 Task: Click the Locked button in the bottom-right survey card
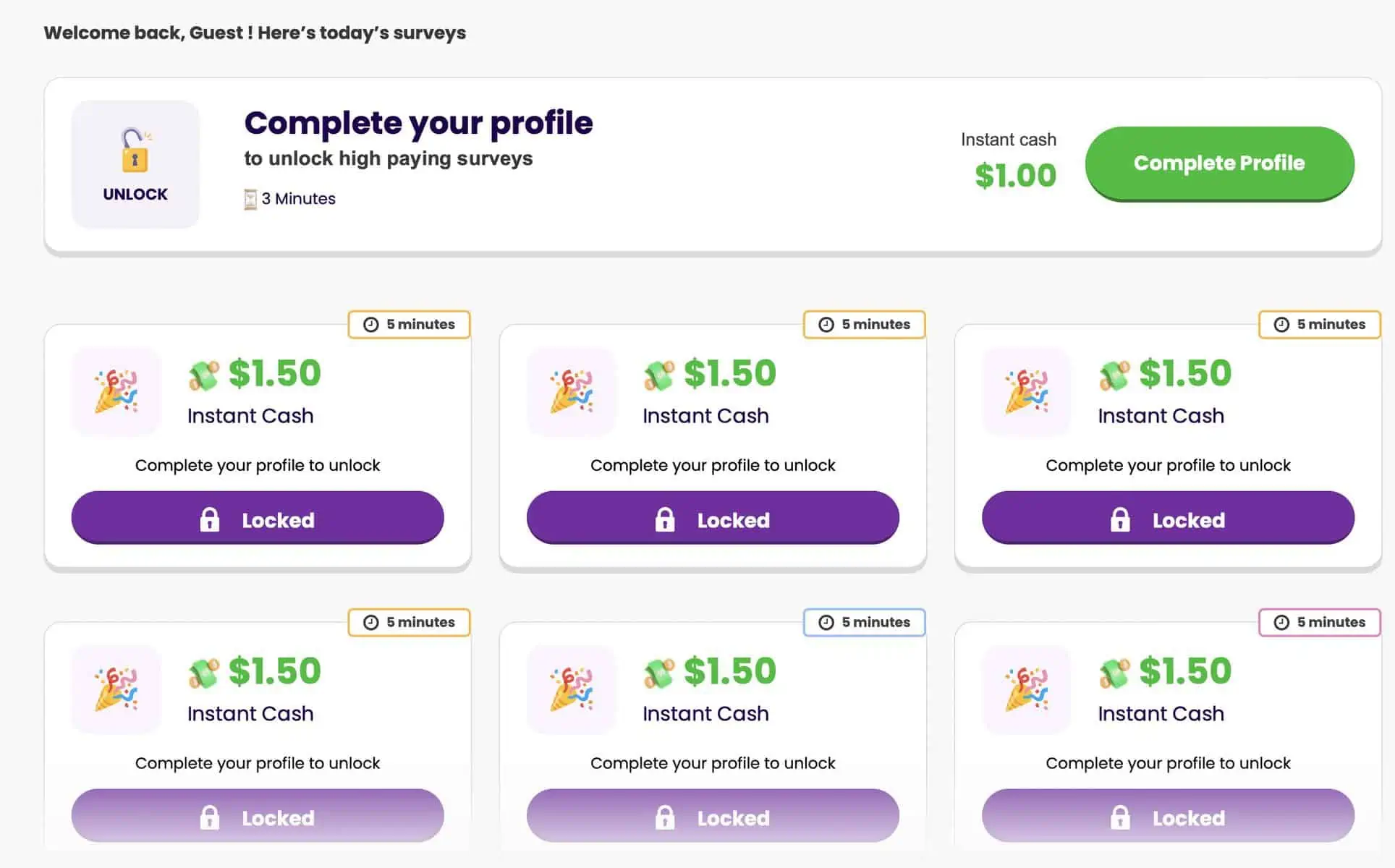coord(1168,816)
